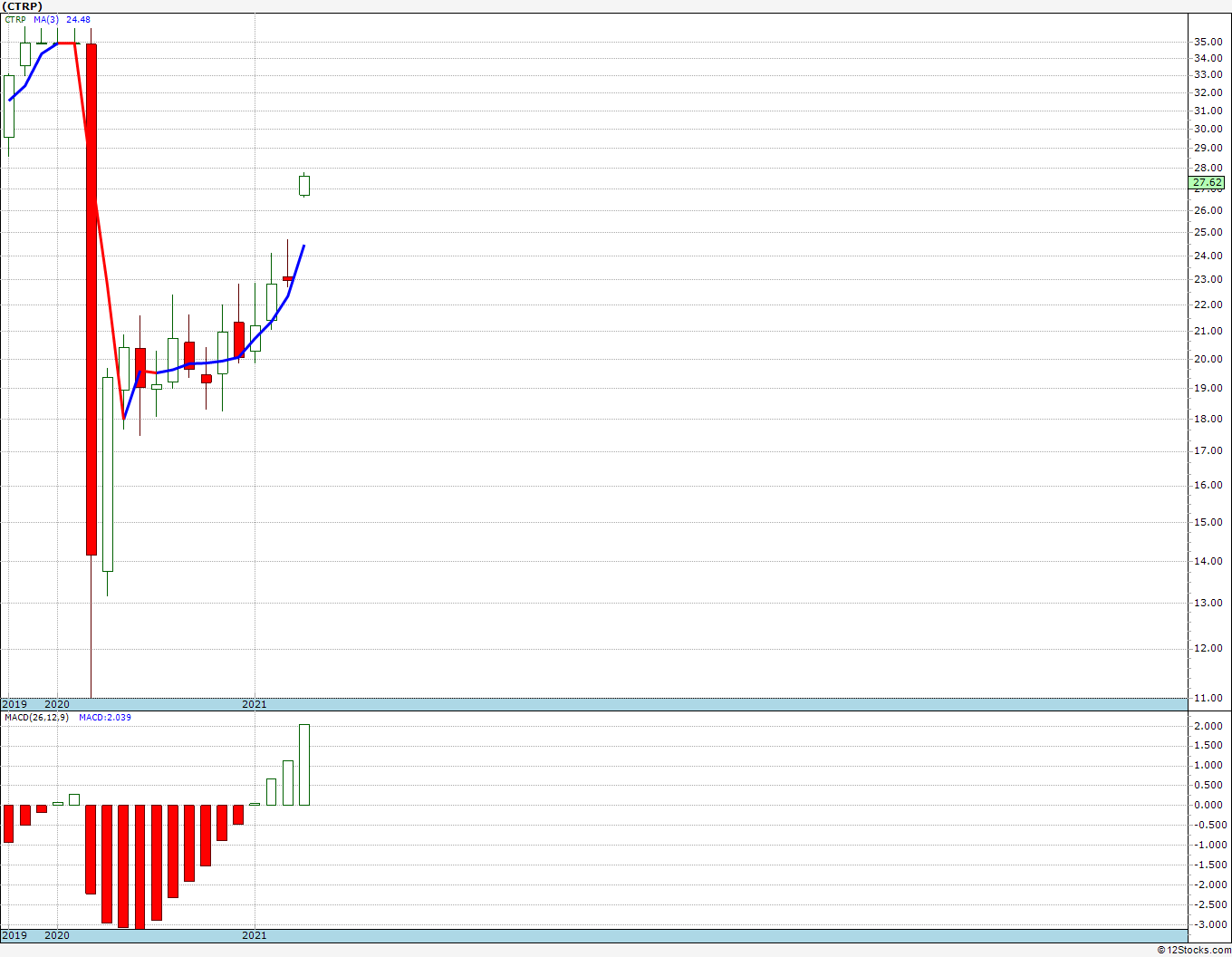Viewport: 1232px width, 957px height.
Task: Click the 34.00 price axis label
Action: click(1208, 58)
